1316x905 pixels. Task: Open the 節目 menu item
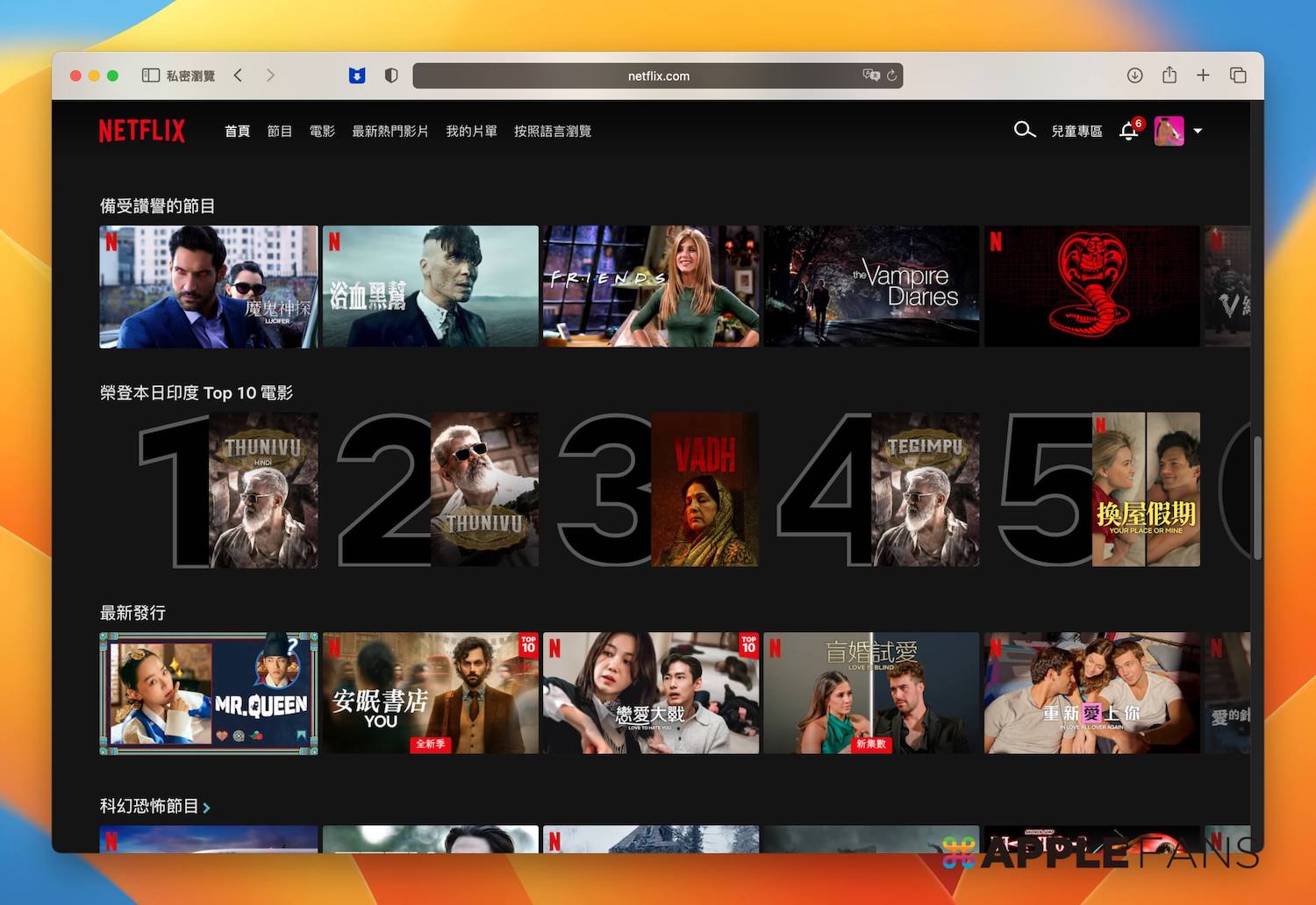click(x=279, y=131)
